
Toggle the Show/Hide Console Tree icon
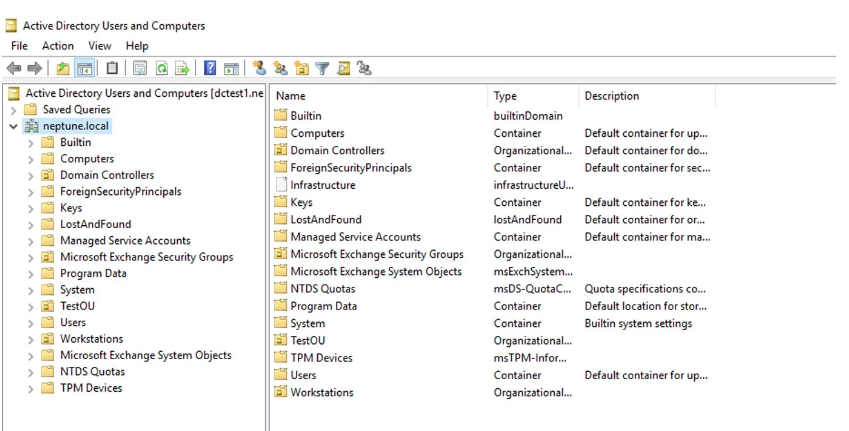point(85,68)
